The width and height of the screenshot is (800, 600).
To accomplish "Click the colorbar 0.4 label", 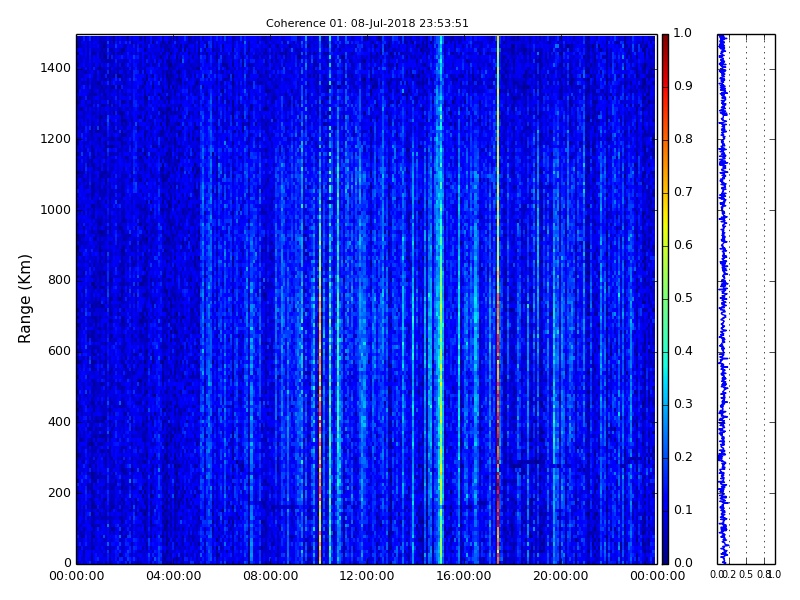I will 683,351.
